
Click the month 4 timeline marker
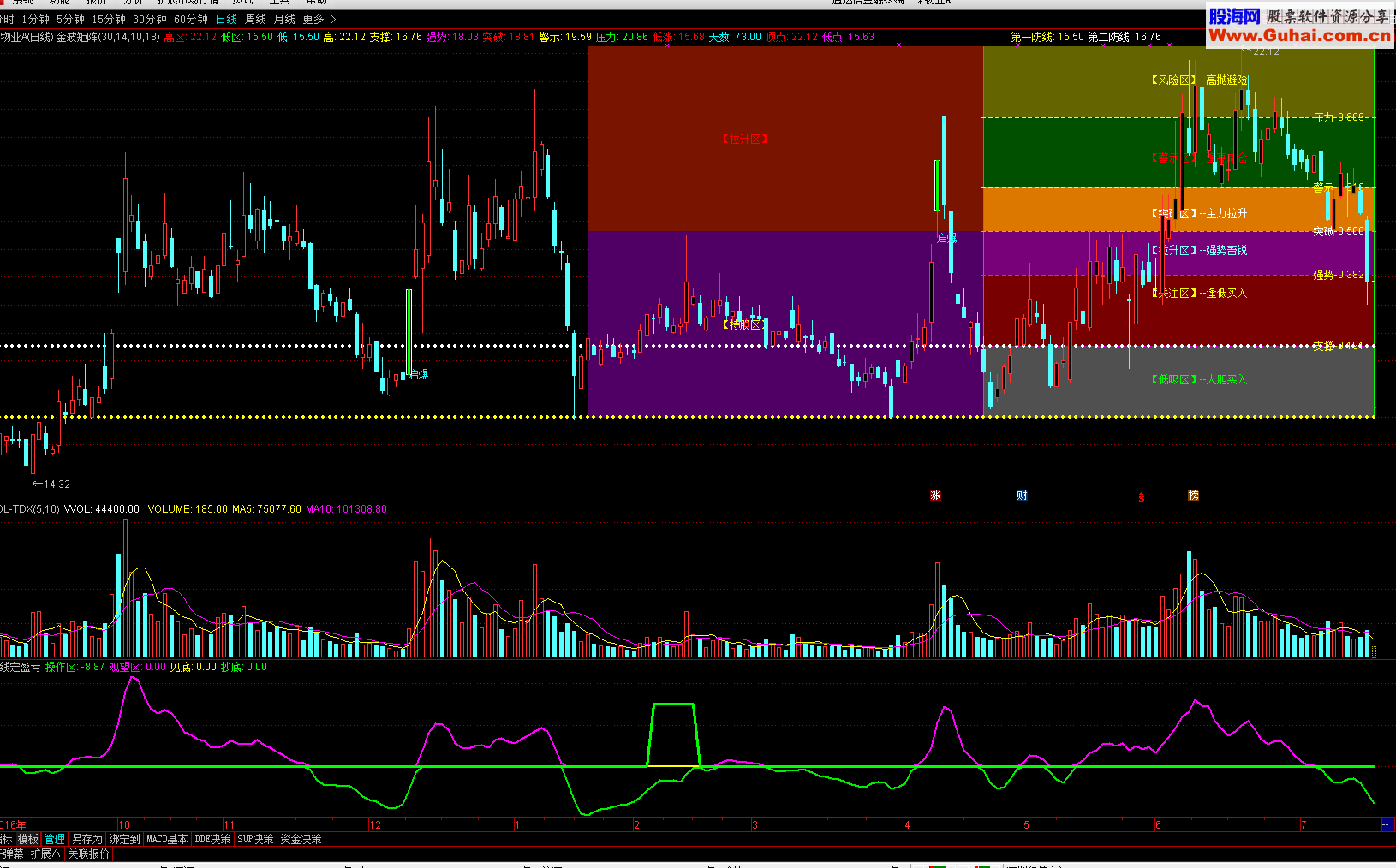(x=907, y=825)
